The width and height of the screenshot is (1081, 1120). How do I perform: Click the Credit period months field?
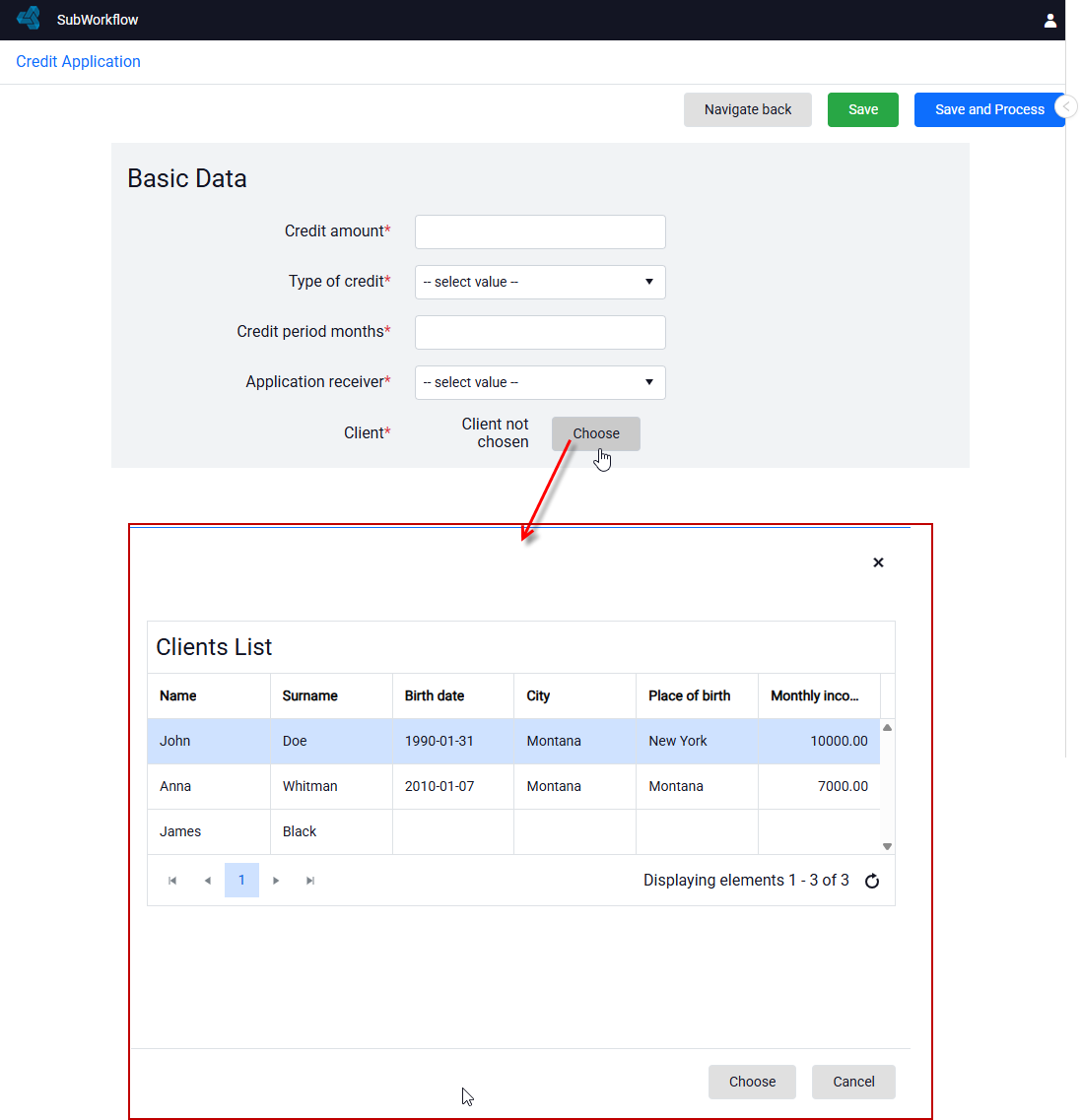[540, 332]
